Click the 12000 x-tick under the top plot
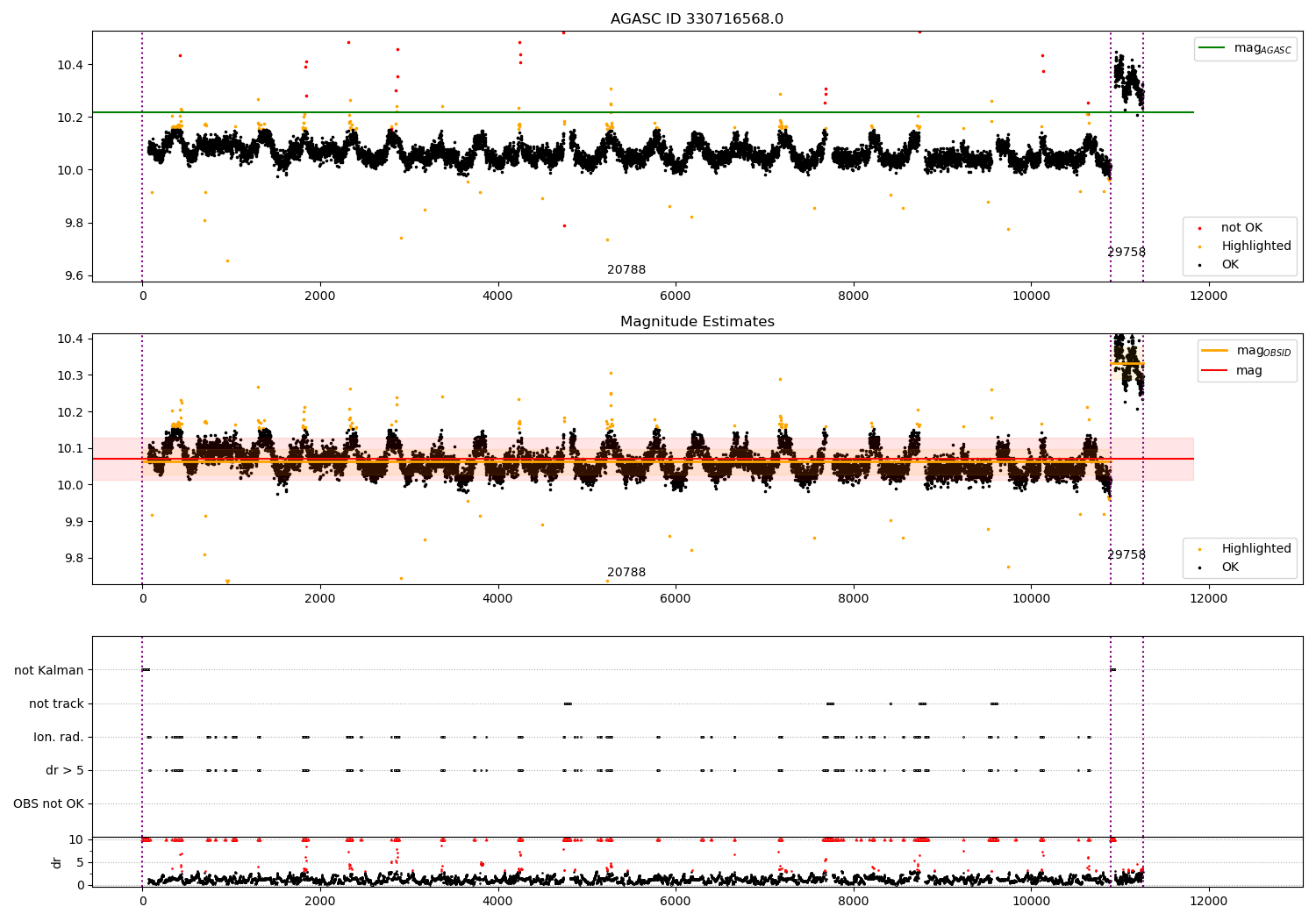The width and height of the screenshot is (1316, 921). 1208,296
